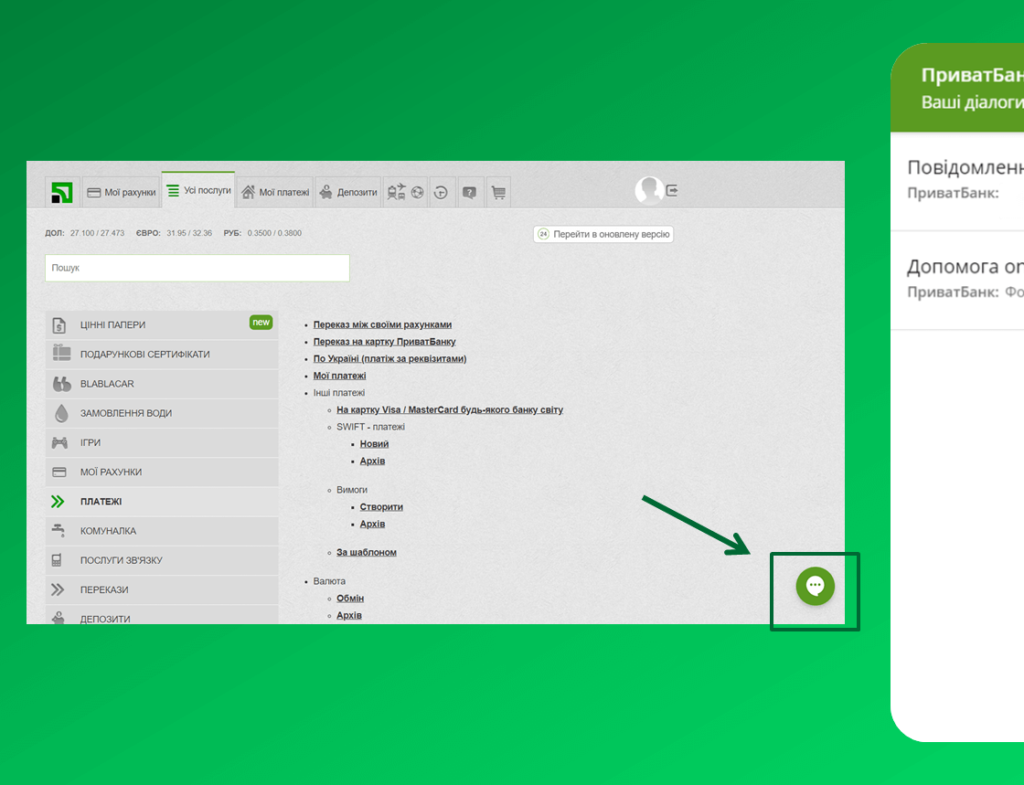
Task: Click the green PrivatBank logo icon
Action: tap(63, 192)
